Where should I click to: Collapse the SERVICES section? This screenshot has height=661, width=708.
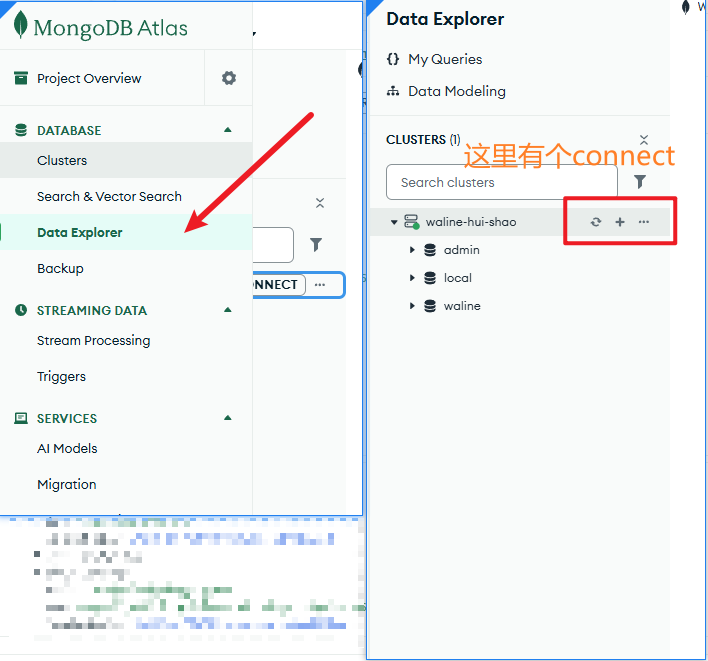228,418
